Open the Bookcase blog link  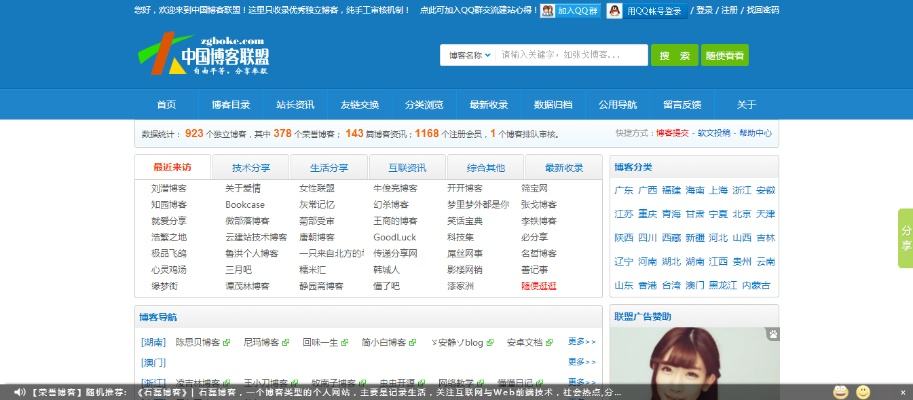coord(245,205)
